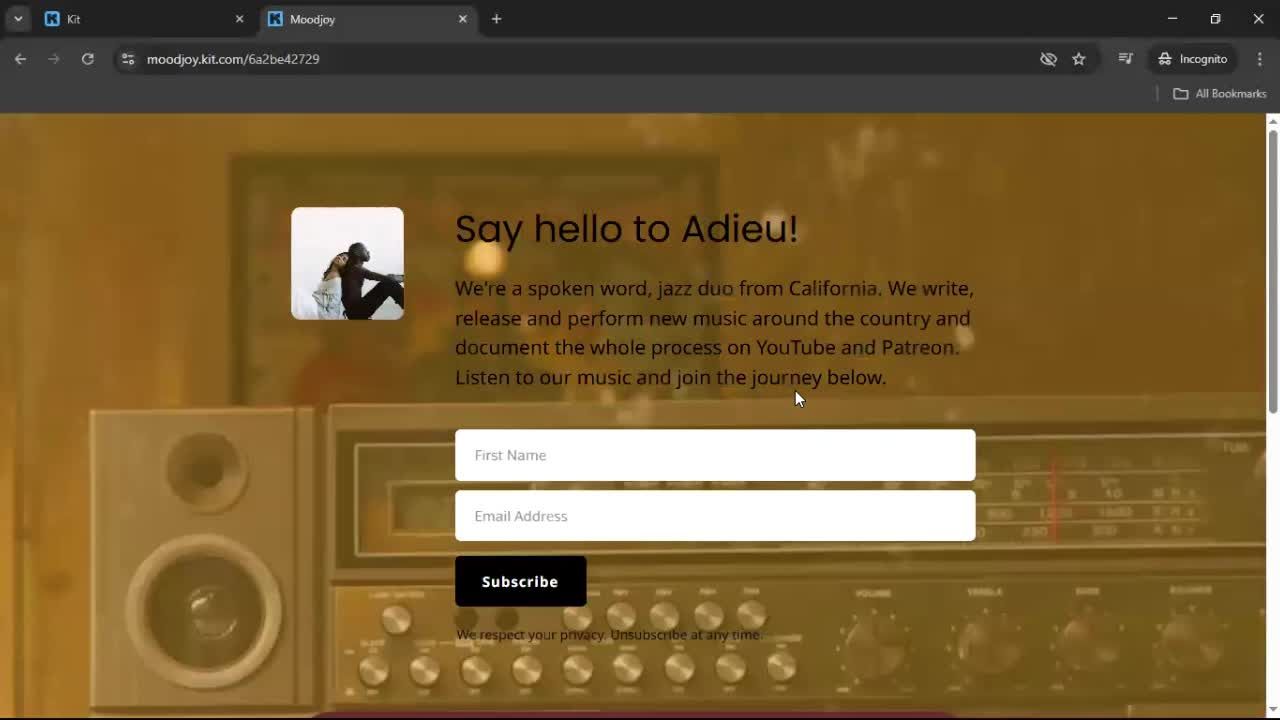This screenshot has width=1280, height=720.
Task: Open the site information icon in the address bar
Action: 129,59
